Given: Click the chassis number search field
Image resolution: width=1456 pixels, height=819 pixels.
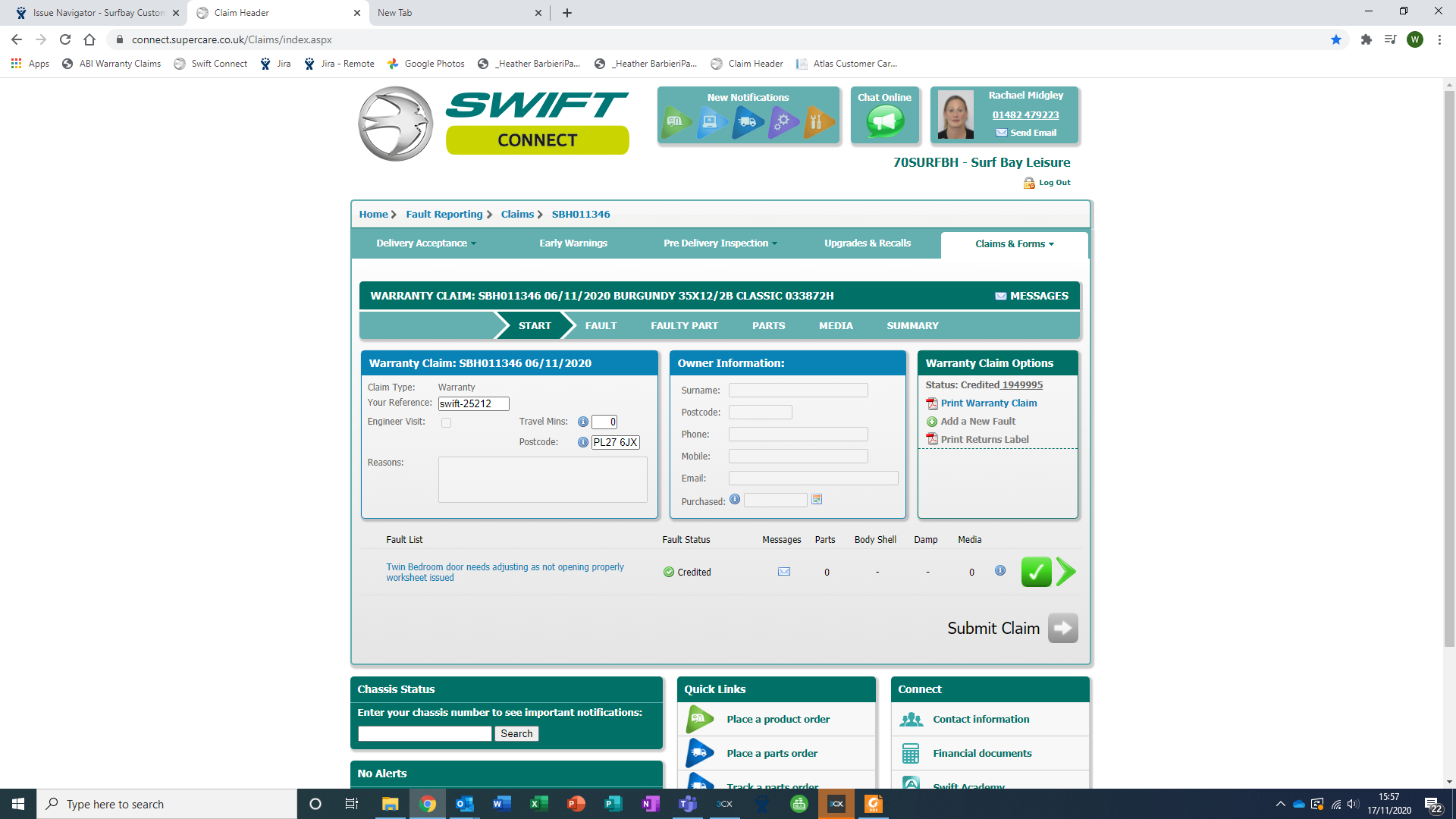Looking at the screenshot, I should 425,734.
